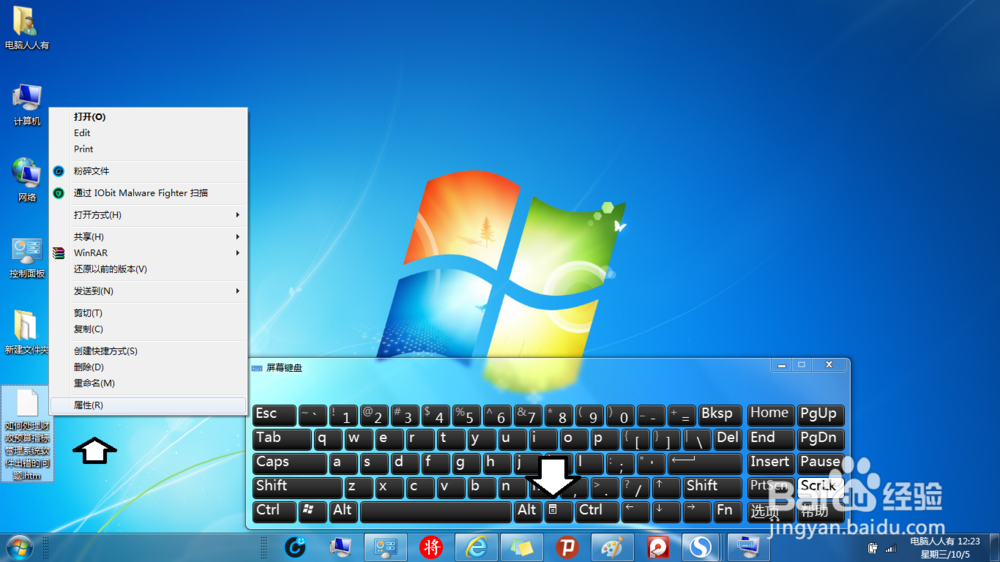Click the PgDn key
1000x562 pixels.
pyautogui.click(x=820, y=439)
